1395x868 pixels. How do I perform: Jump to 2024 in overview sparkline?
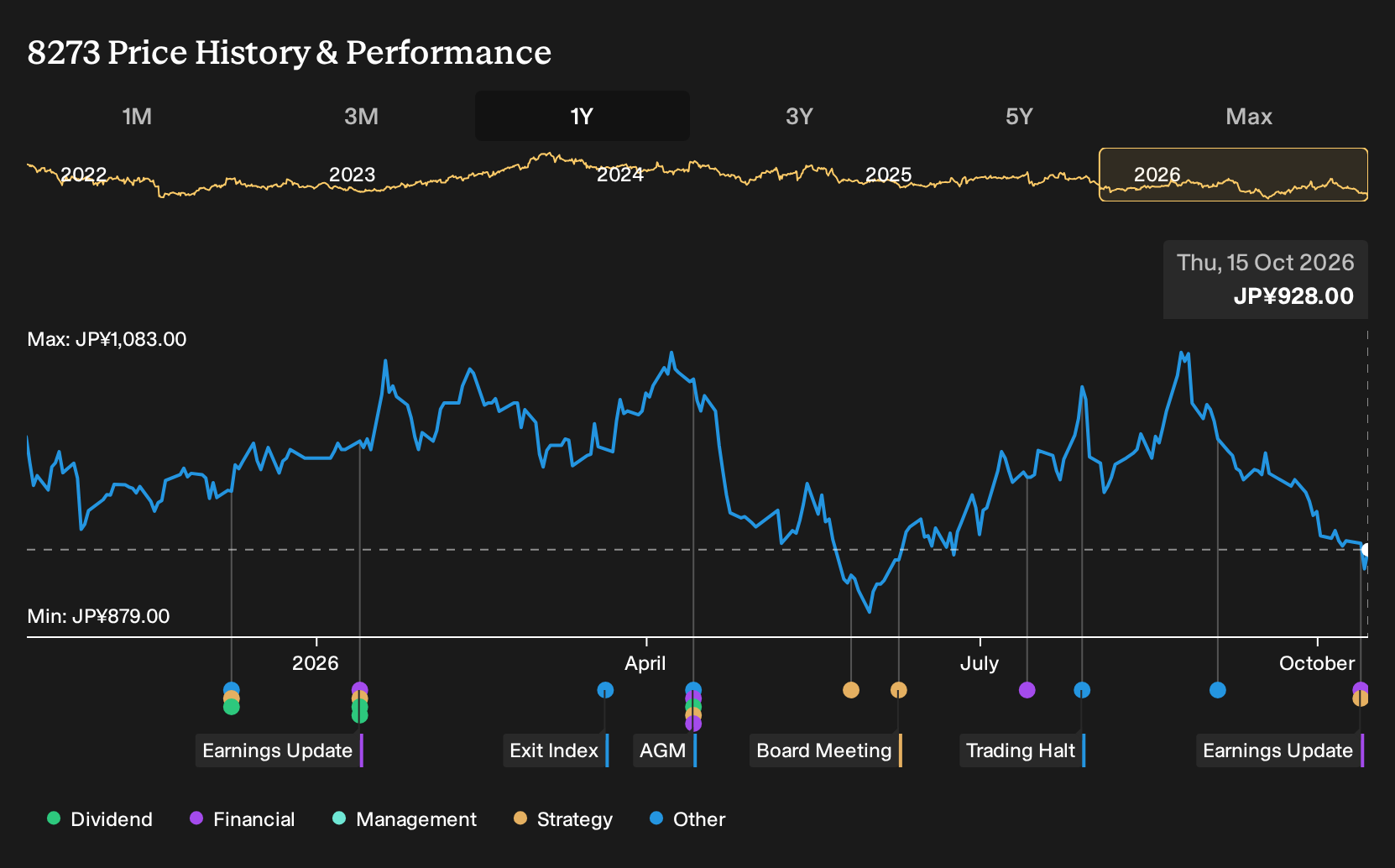(620, 175)
